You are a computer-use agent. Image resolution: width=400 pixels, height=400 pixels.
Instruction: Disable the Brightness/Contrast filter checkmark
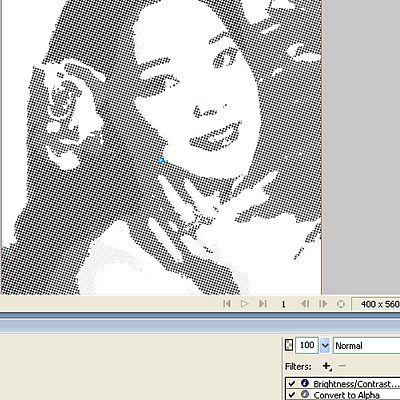click(292, 384)
